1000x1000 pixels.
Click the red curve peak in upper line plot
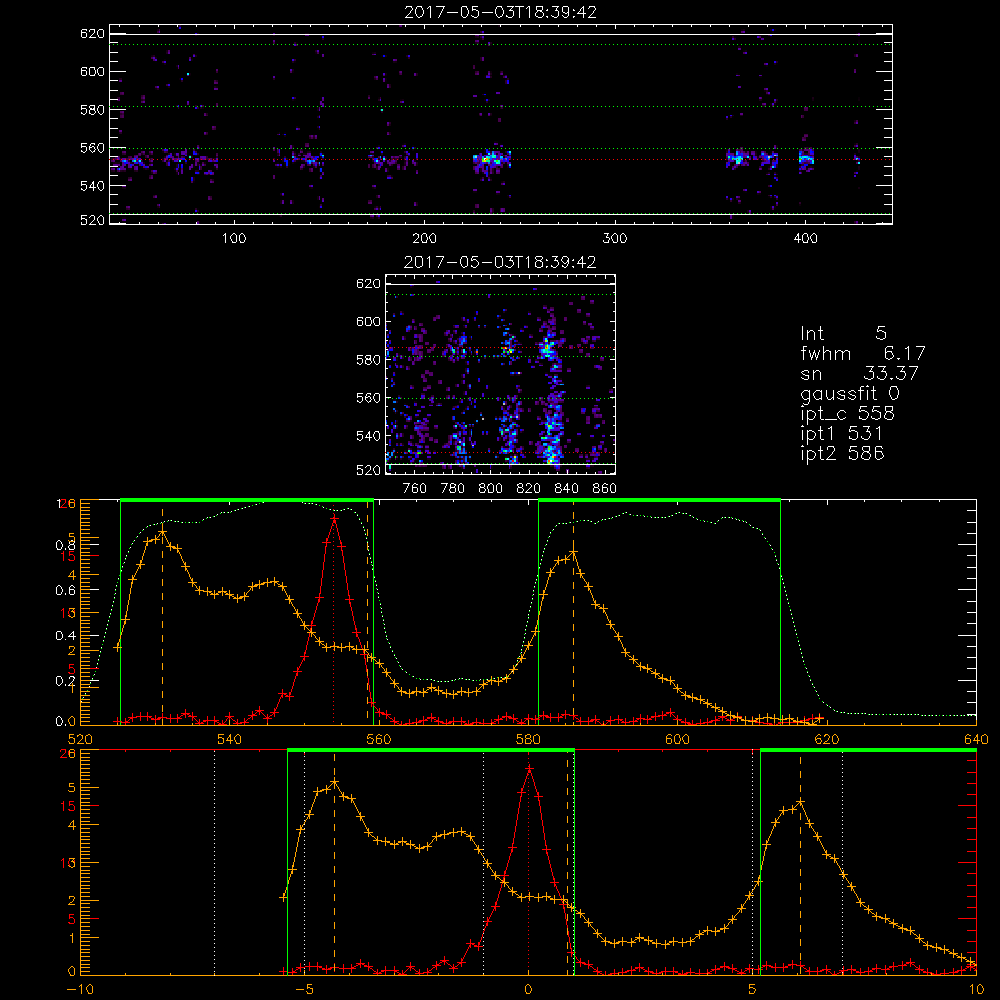tap(334, 519)
